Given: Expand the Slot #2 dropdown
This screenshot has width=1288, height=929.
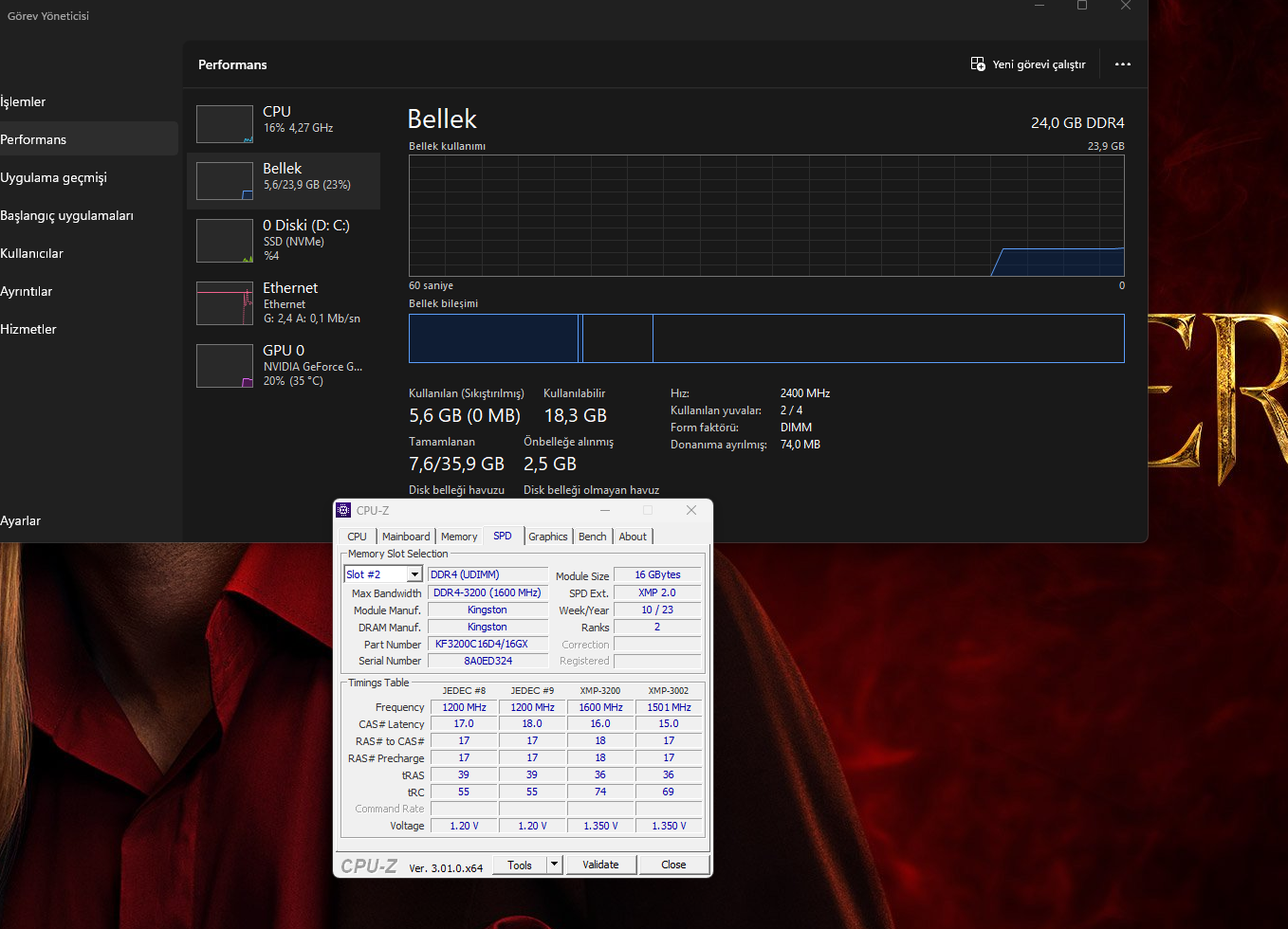Looking at the screenshot, I should 414,574.
